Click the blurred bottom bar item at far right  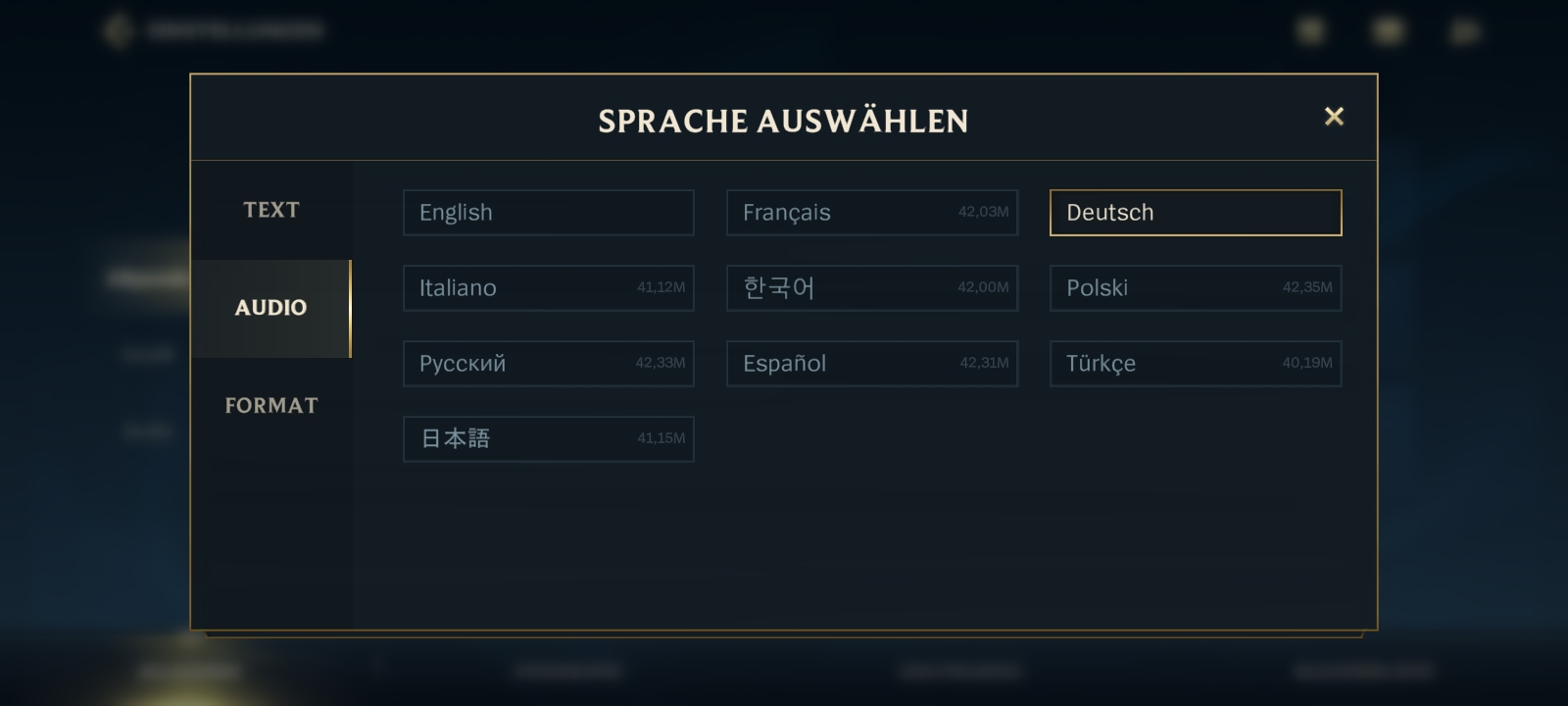(1362, 672)
